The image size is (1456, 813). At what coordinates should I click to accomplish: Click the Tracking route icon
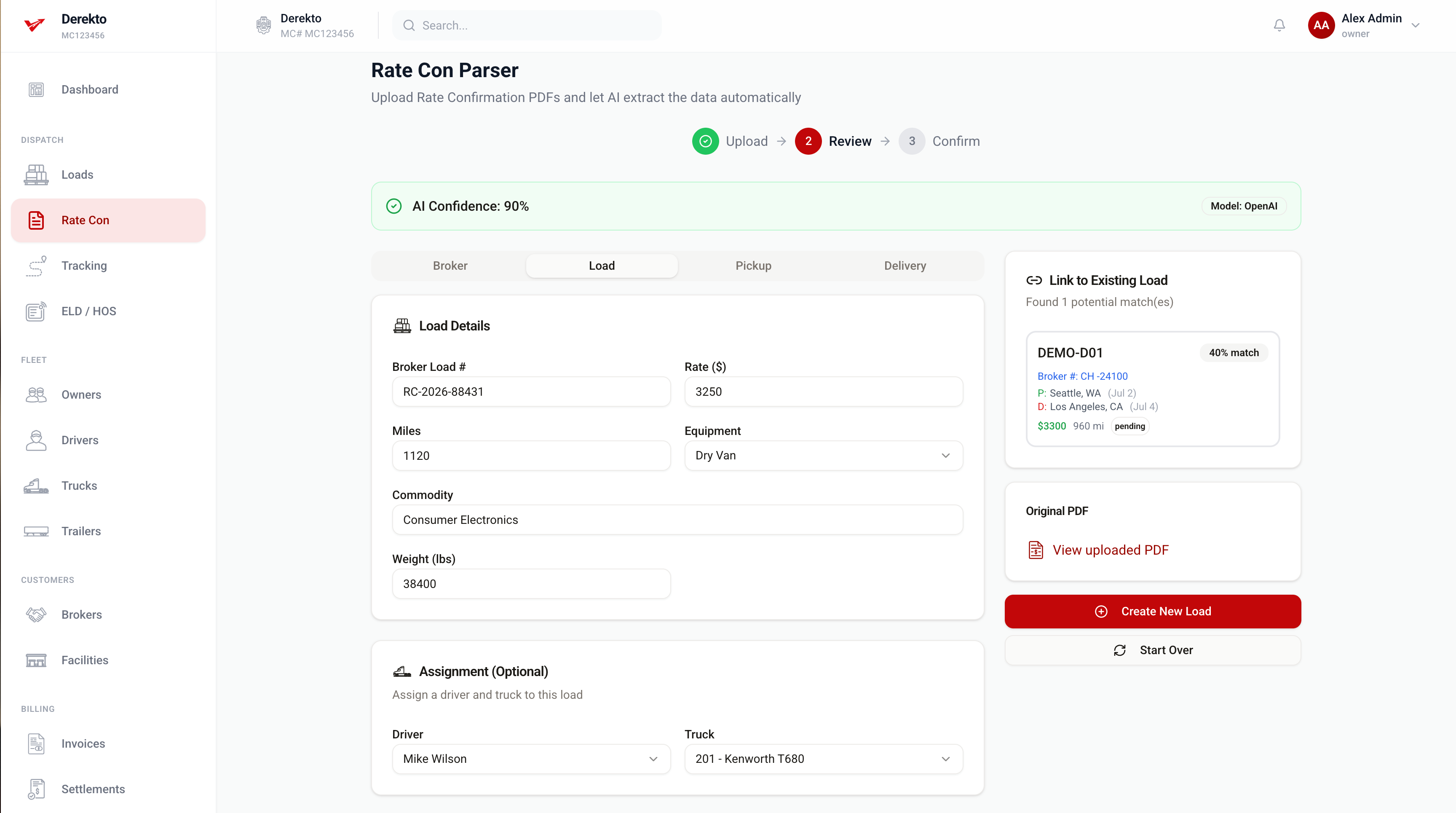tap(36, 266)
